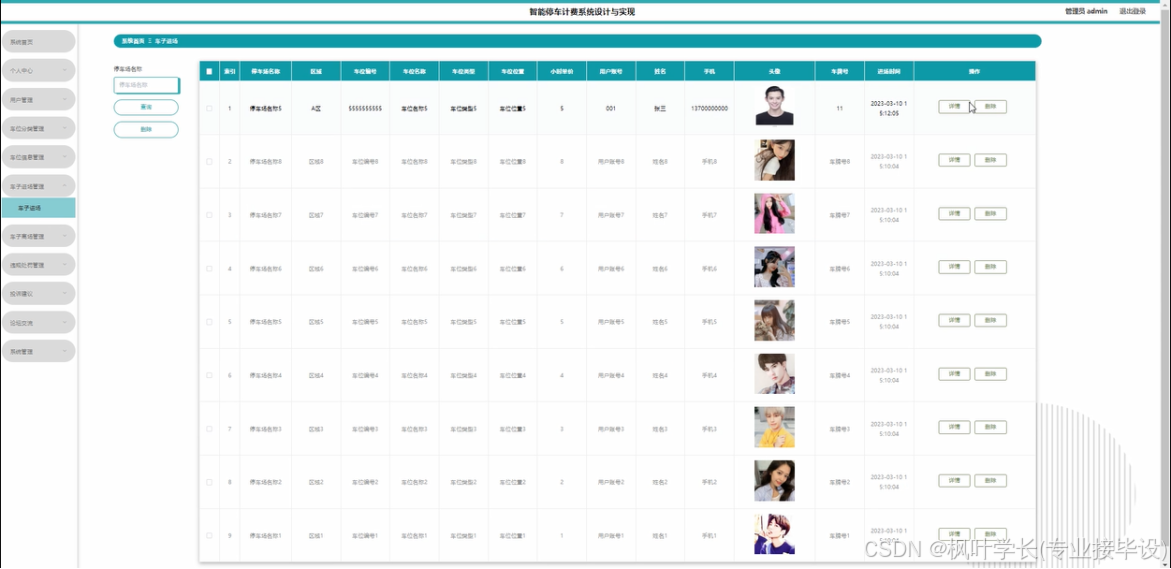Open avatar thumbnail in row 停车场名称2
Screen dimensions: 1171x569
tap(774, 480)
